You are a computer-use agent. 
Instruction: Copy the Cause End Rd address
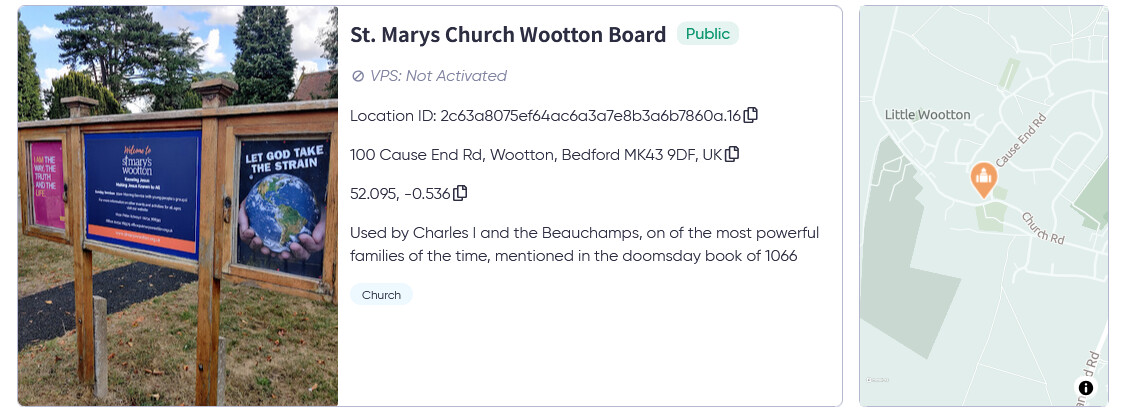(x=732, y=154)
